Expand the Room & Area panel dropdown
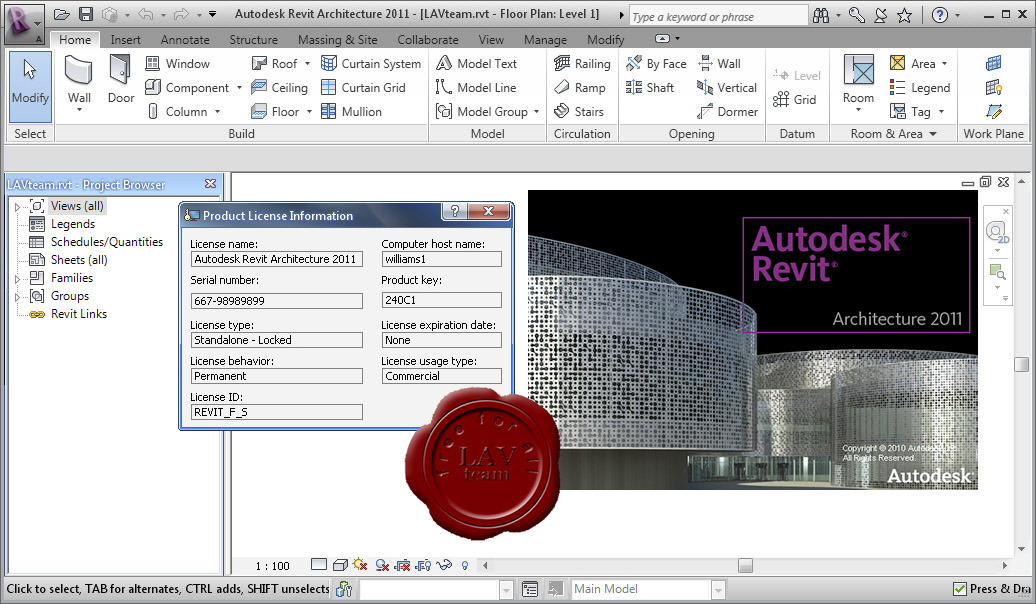Screen dimensions: 1036x604 point(933,133)
